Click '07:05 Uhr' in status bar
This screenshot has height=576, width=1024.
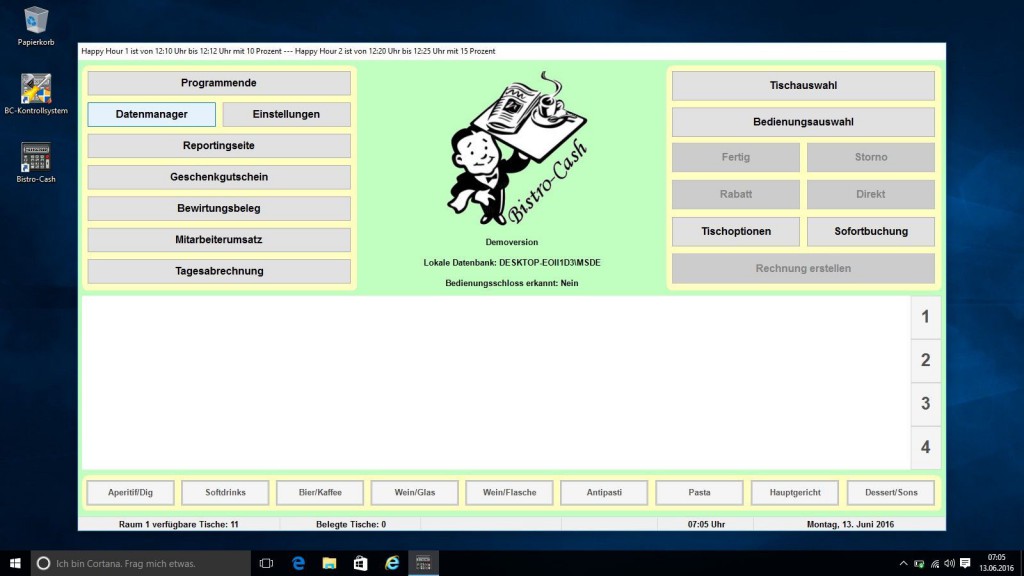coord(706,524)
